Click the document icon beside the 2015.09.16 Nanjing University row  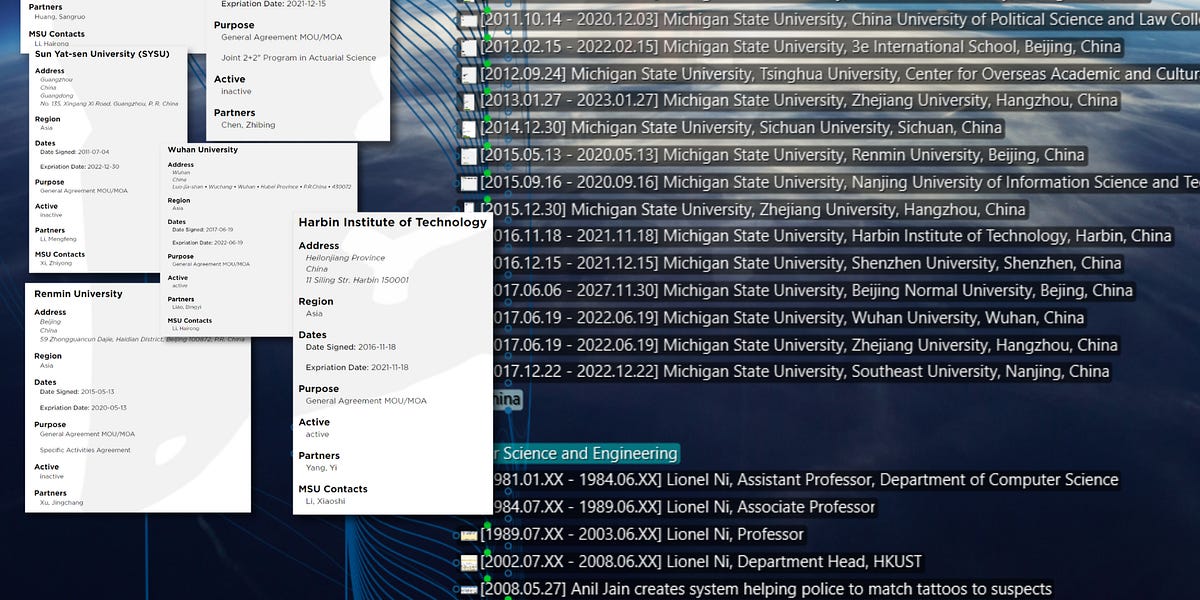click(468, 183)
